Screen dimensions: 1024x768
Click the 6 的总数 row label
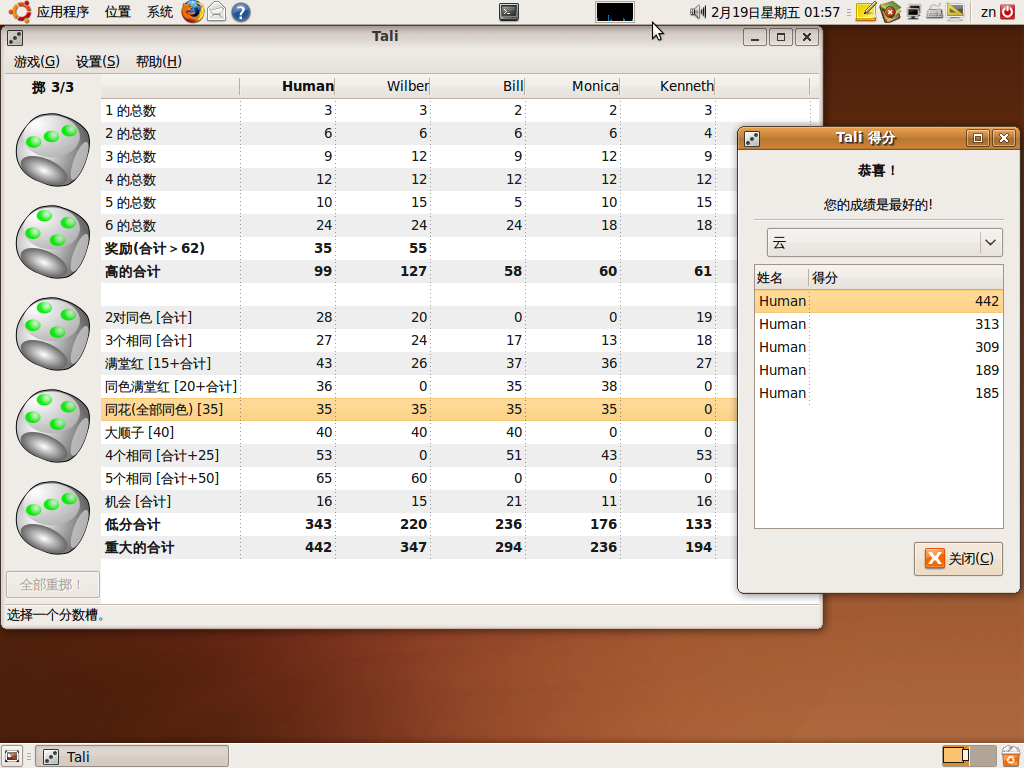(x=131, y=225)
